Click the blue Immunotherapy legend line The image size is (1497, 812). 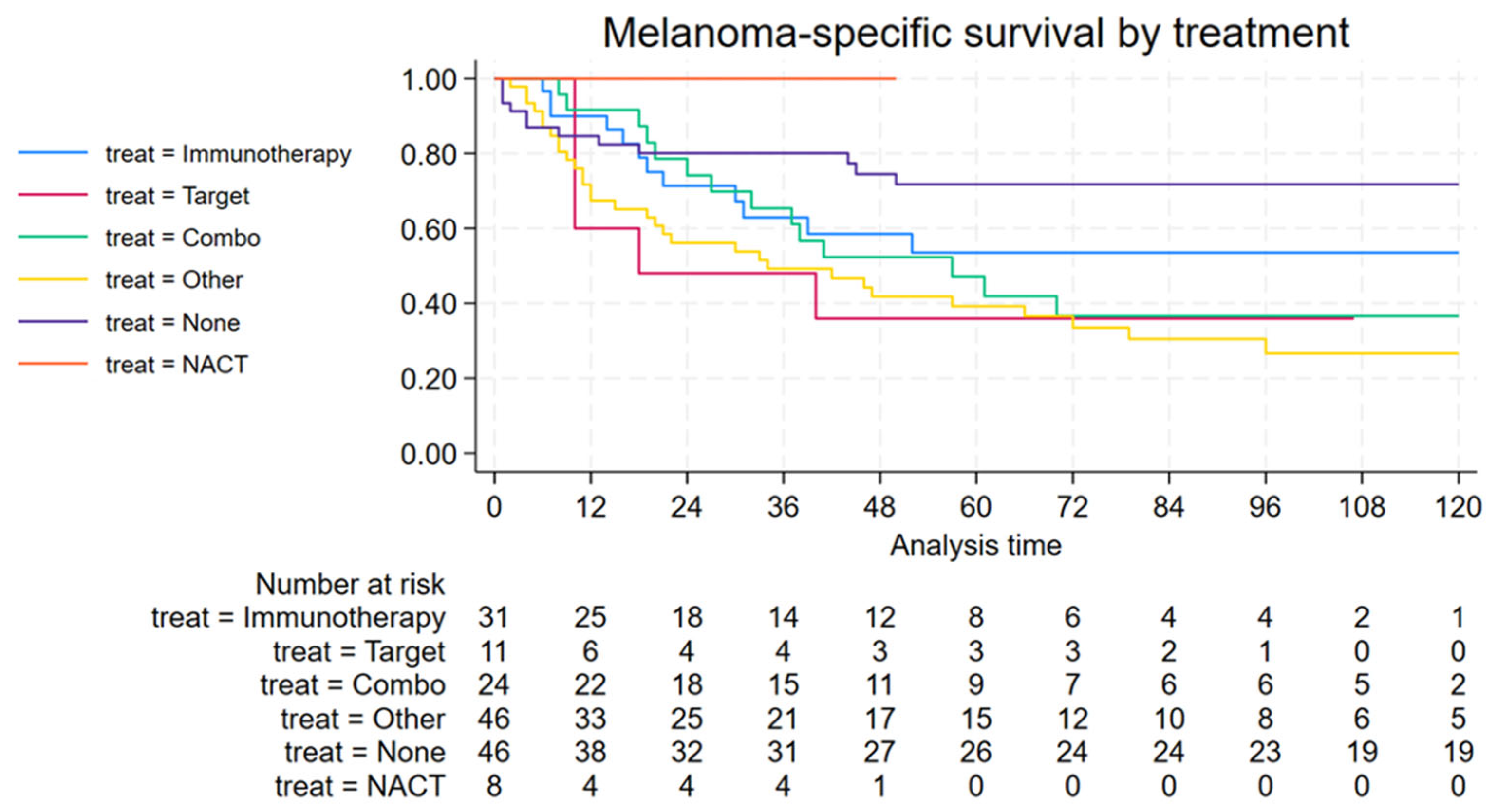click(x=53, y=153)
